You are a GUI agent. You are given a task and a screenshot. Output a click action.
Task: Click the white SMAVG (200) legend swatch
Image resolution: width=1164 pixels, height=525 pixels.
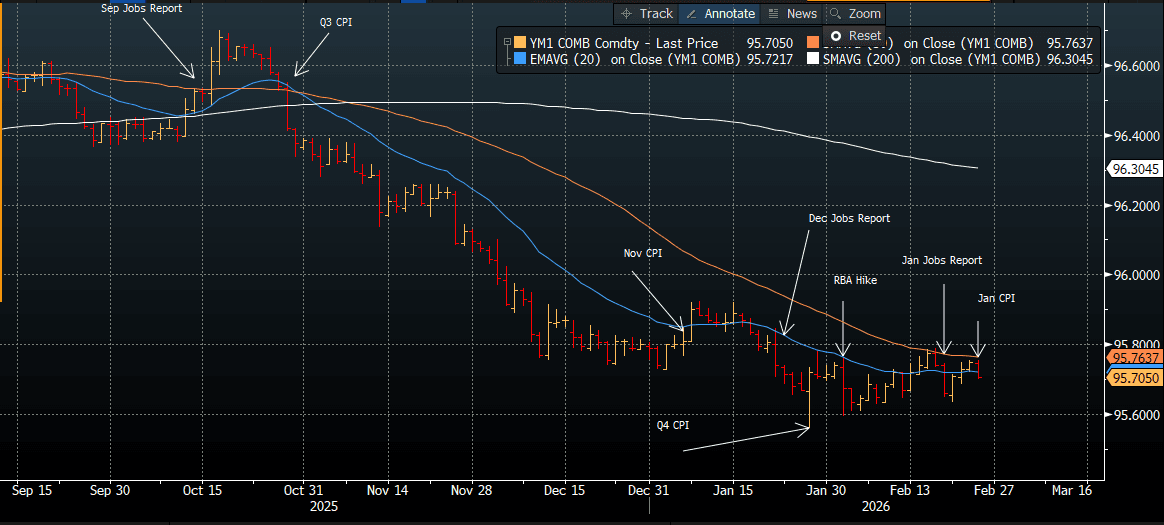point(811,60)
